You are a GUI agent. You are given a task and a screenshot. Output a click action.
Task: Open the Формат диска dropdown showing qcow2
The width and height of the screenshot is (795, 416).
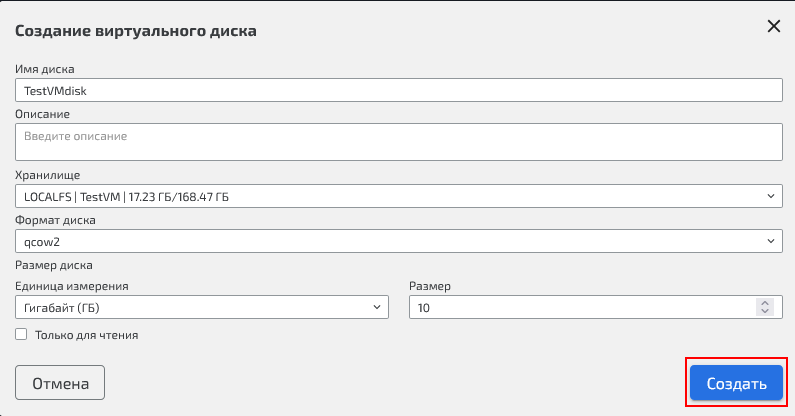click(x=390, y=241)
